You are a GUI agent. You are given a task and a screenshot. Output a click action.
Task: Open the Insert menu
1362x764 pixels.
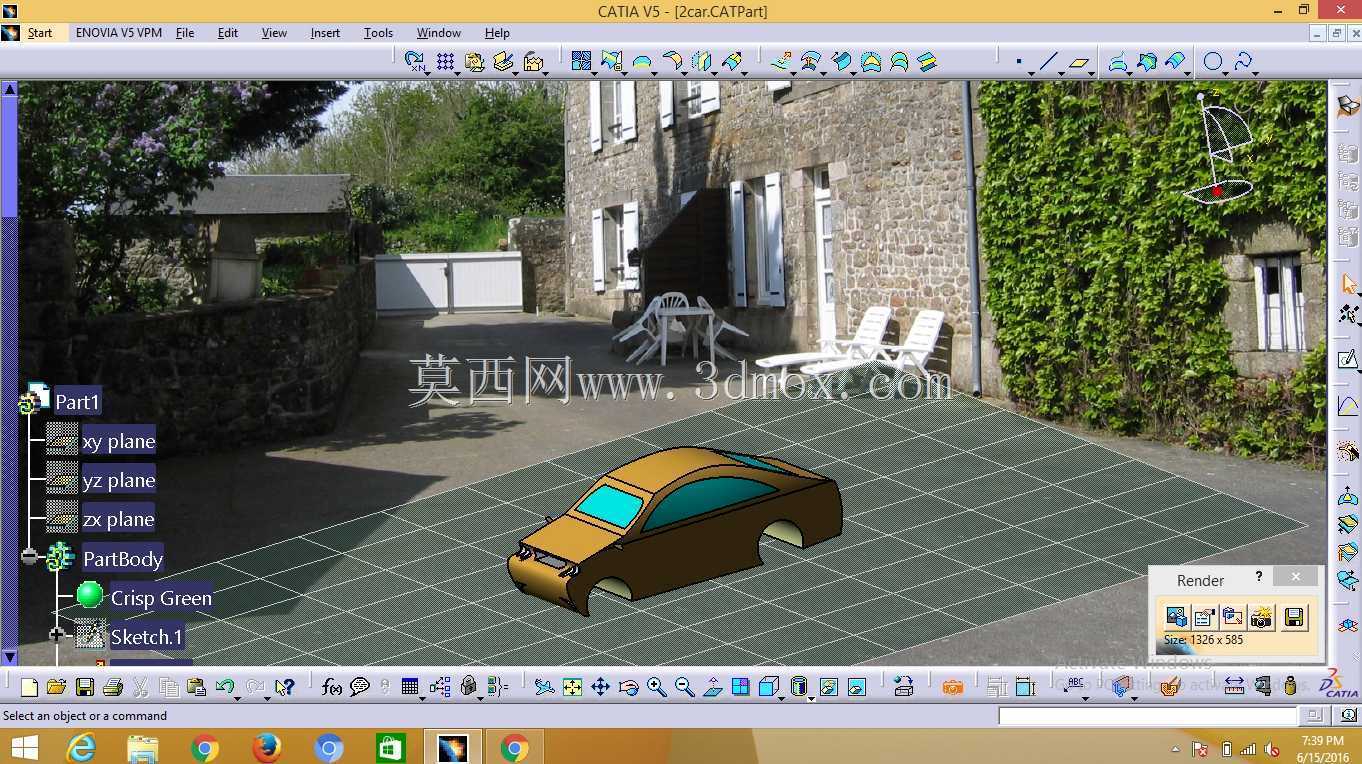click(325, 33)
